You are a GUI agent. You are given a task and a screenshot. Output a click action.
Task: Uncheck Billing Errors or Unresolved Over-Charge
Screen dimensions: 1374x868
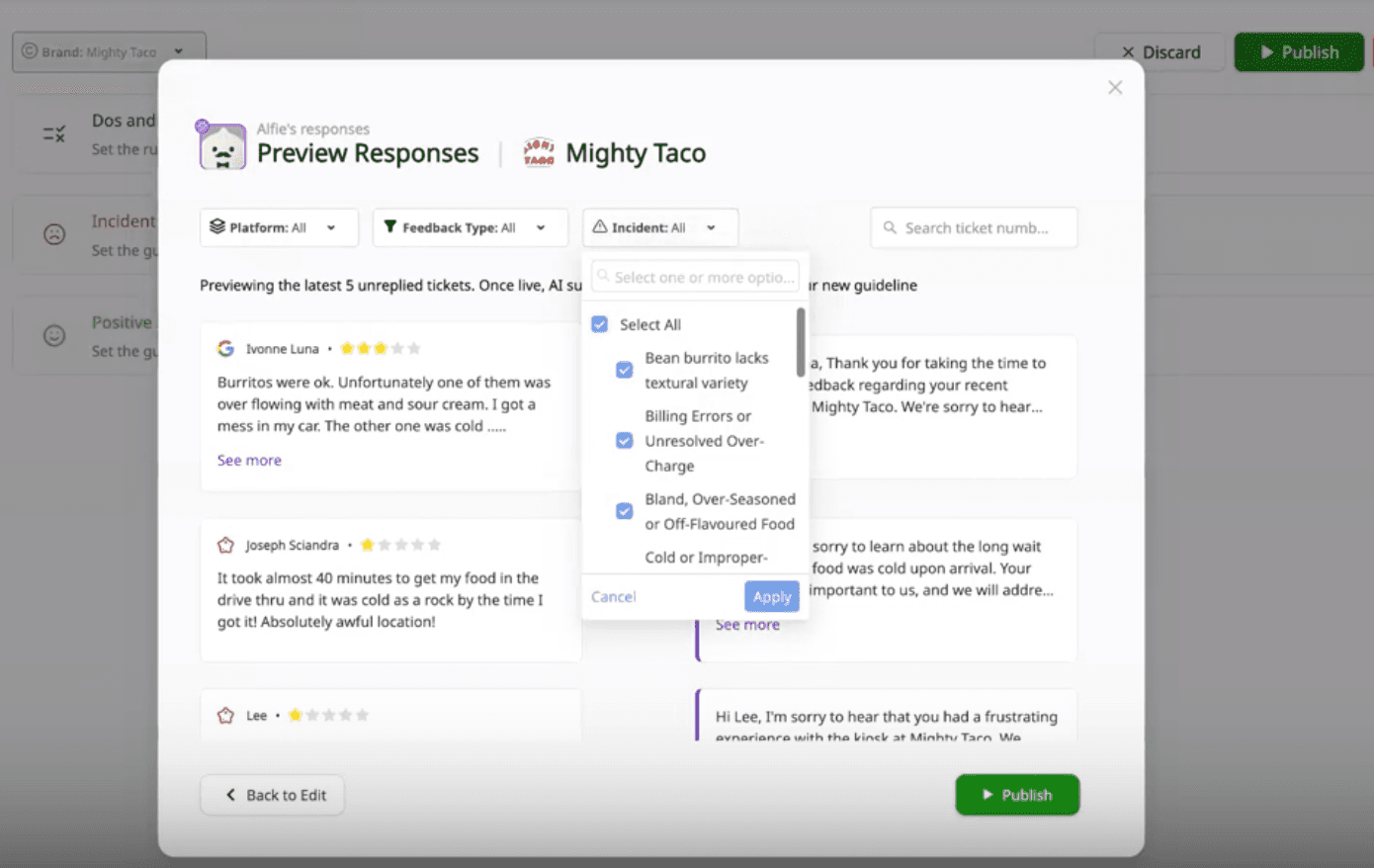tap(624, 441)
